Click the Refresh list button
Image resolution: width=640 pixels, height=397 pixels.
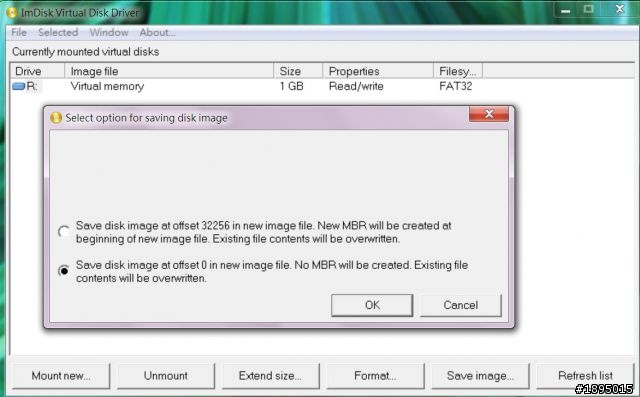click(x=585, y=376)
